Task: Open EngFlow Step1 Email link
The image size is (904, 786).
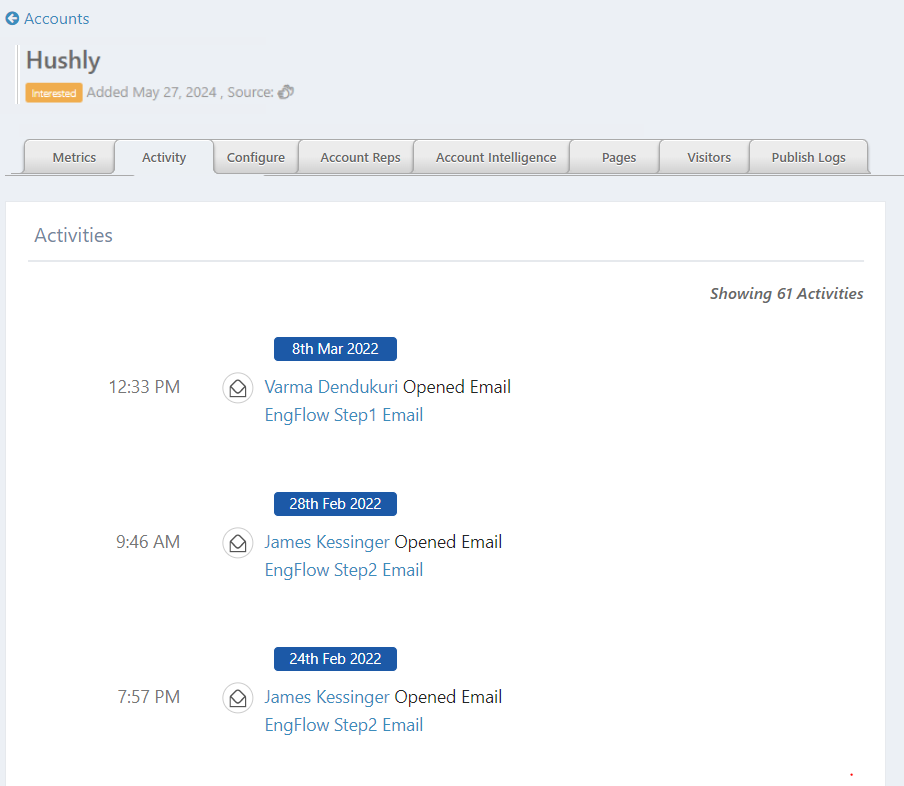Action: (344, 415)
